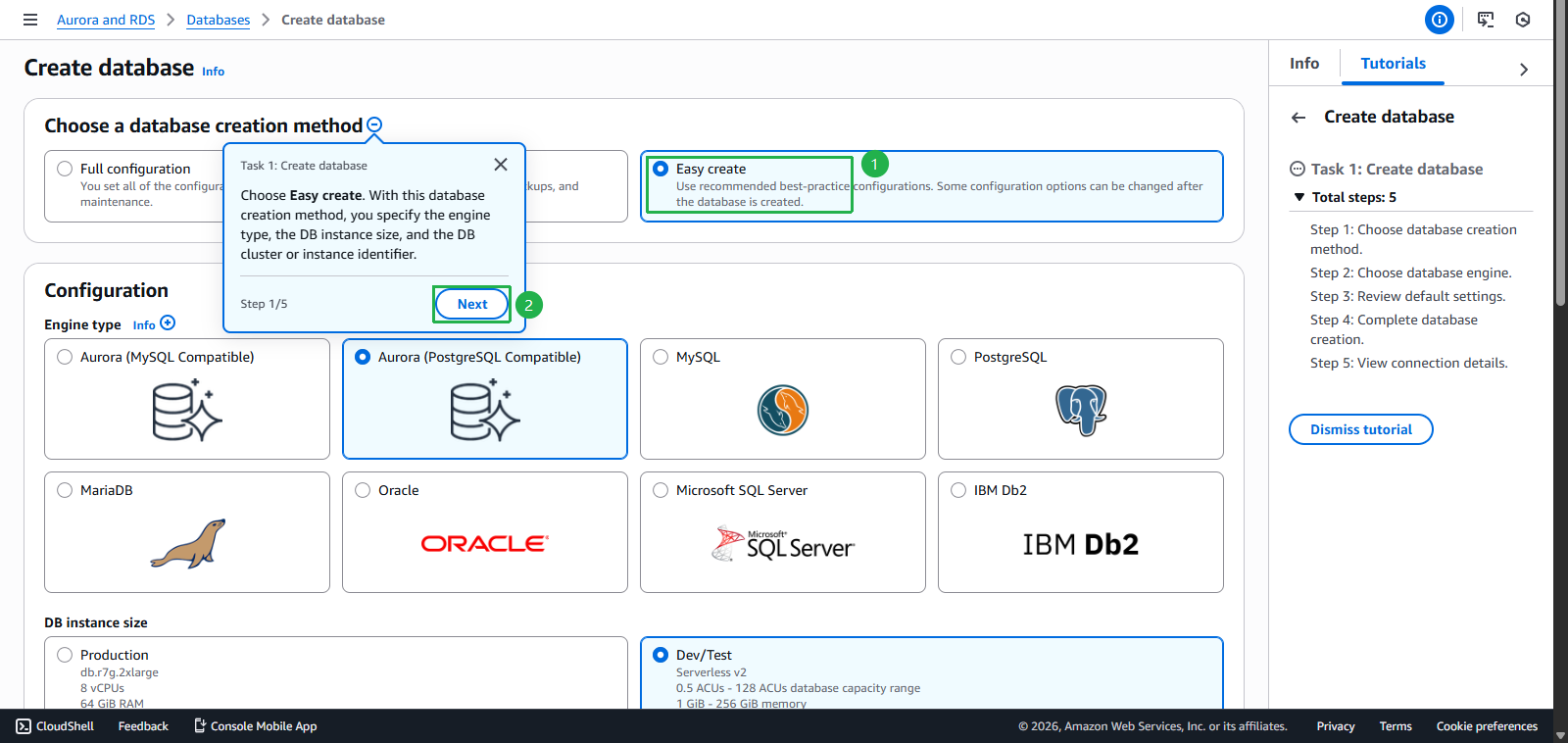
Task: Click the hexagon settings icon in the top bar
Action: (1522, 20)
